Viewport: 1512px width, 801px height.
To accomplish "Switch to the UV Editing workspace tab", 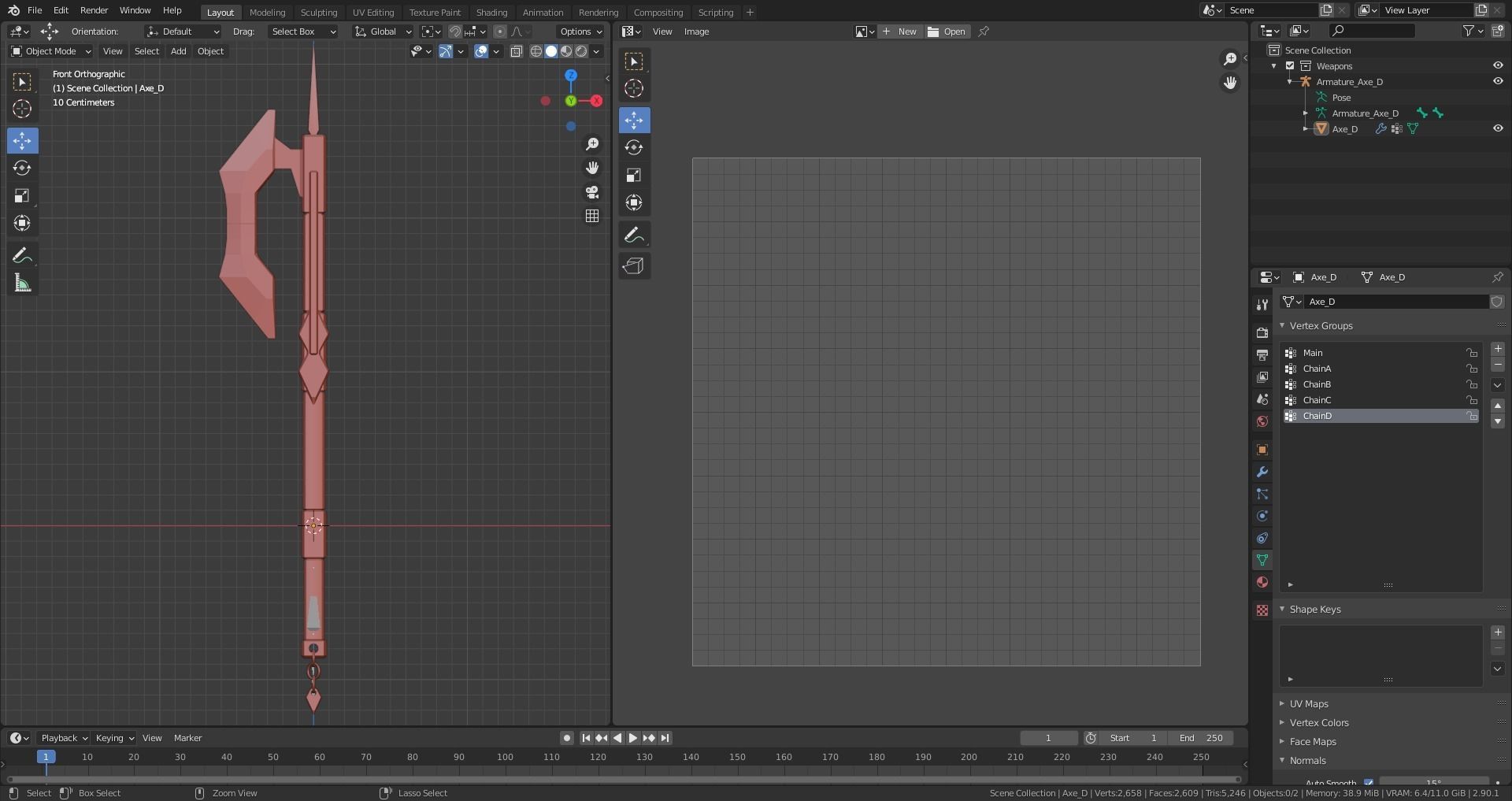I will [373, 13].
